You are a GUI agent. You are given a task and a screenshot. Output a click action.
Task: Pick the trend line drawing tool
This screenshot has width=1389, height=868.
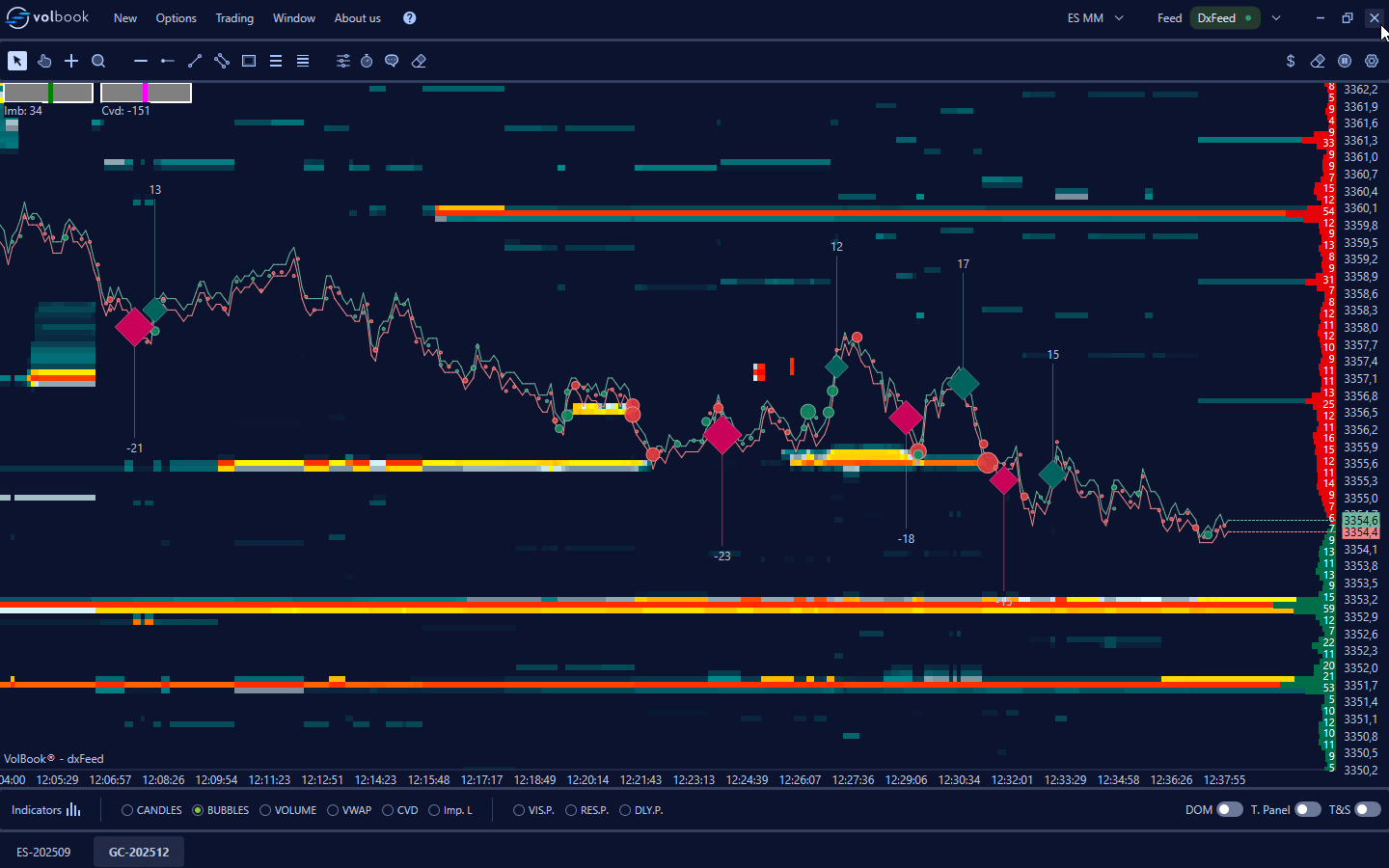click(195, 61)
